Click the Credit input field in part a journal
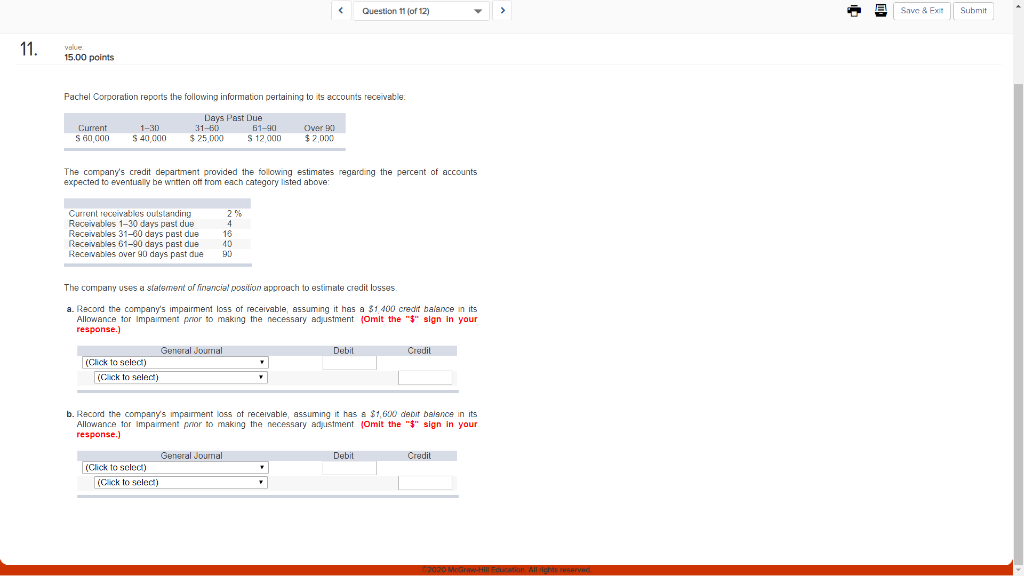1024x576 pixels. click(424, 377)
